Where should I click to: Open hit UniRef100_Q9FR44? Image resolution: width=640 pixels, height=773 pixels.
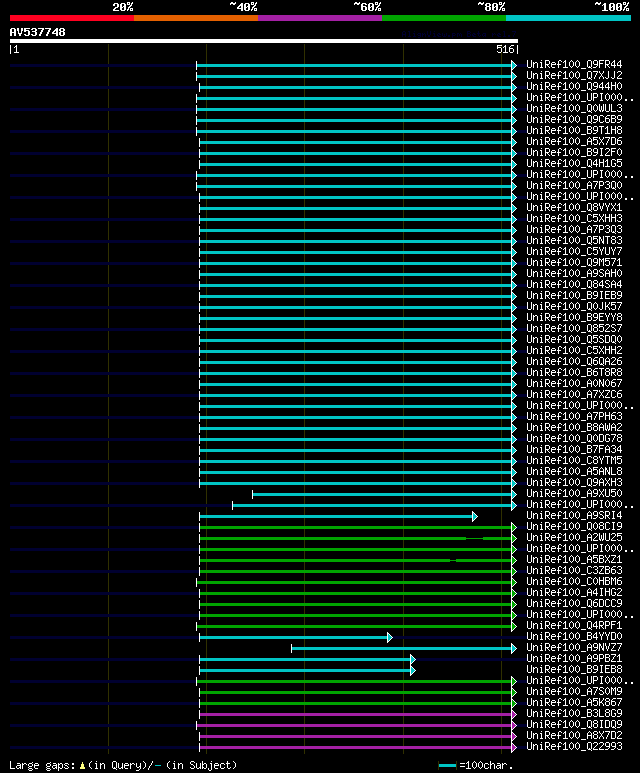tap(574, 65)
